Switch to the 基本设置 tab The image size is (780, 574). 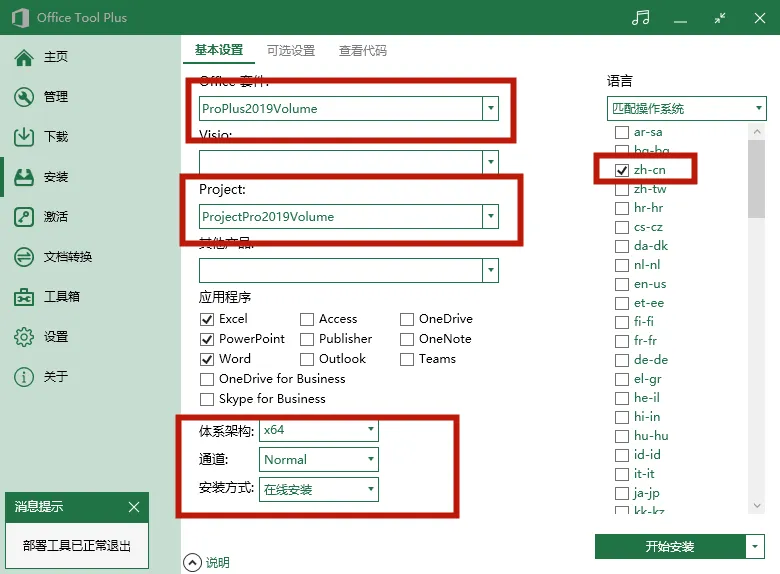pyautogui.click(x=219, y=50)
